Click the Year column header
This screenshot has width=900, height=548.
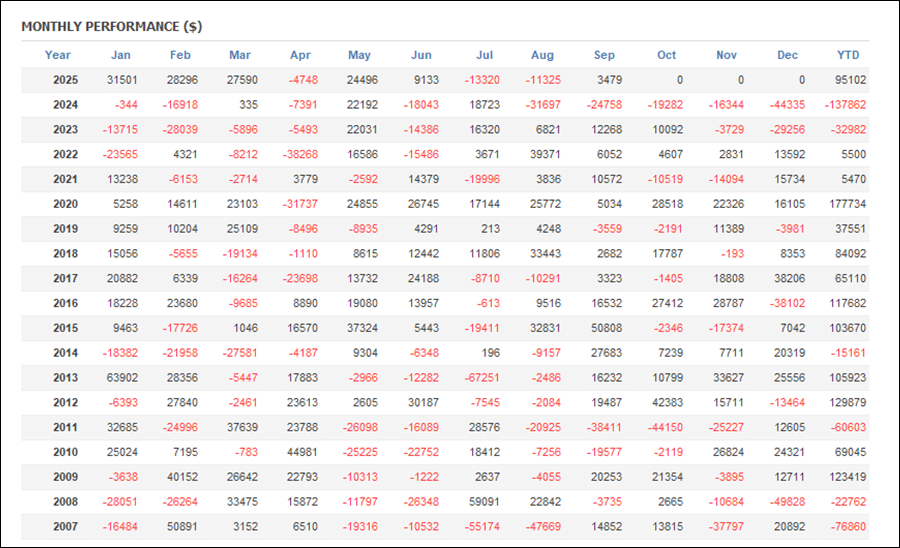(58, 55)
